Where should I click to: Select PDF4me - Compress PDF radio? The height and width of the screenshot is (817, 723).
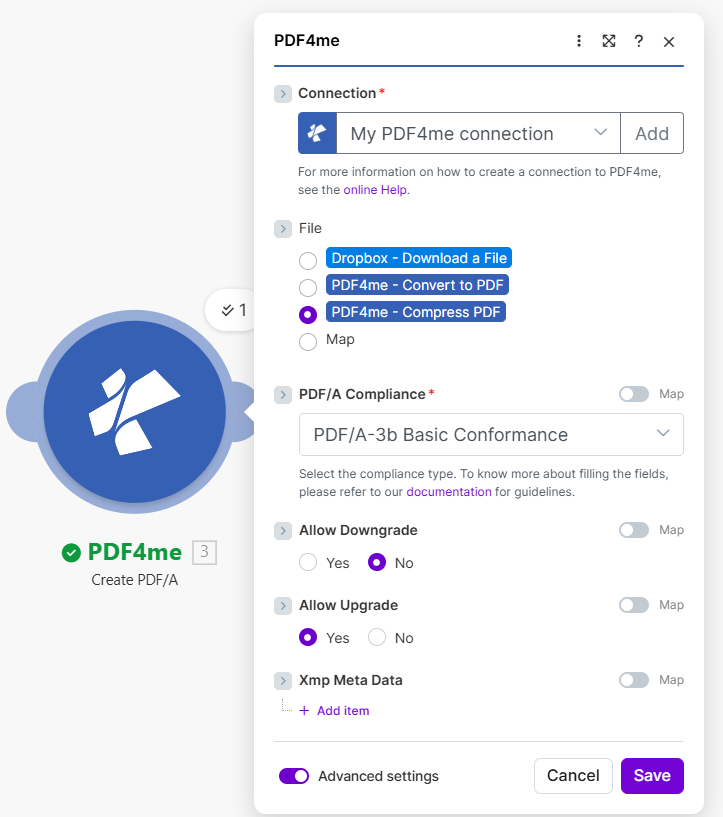(308, 314)
